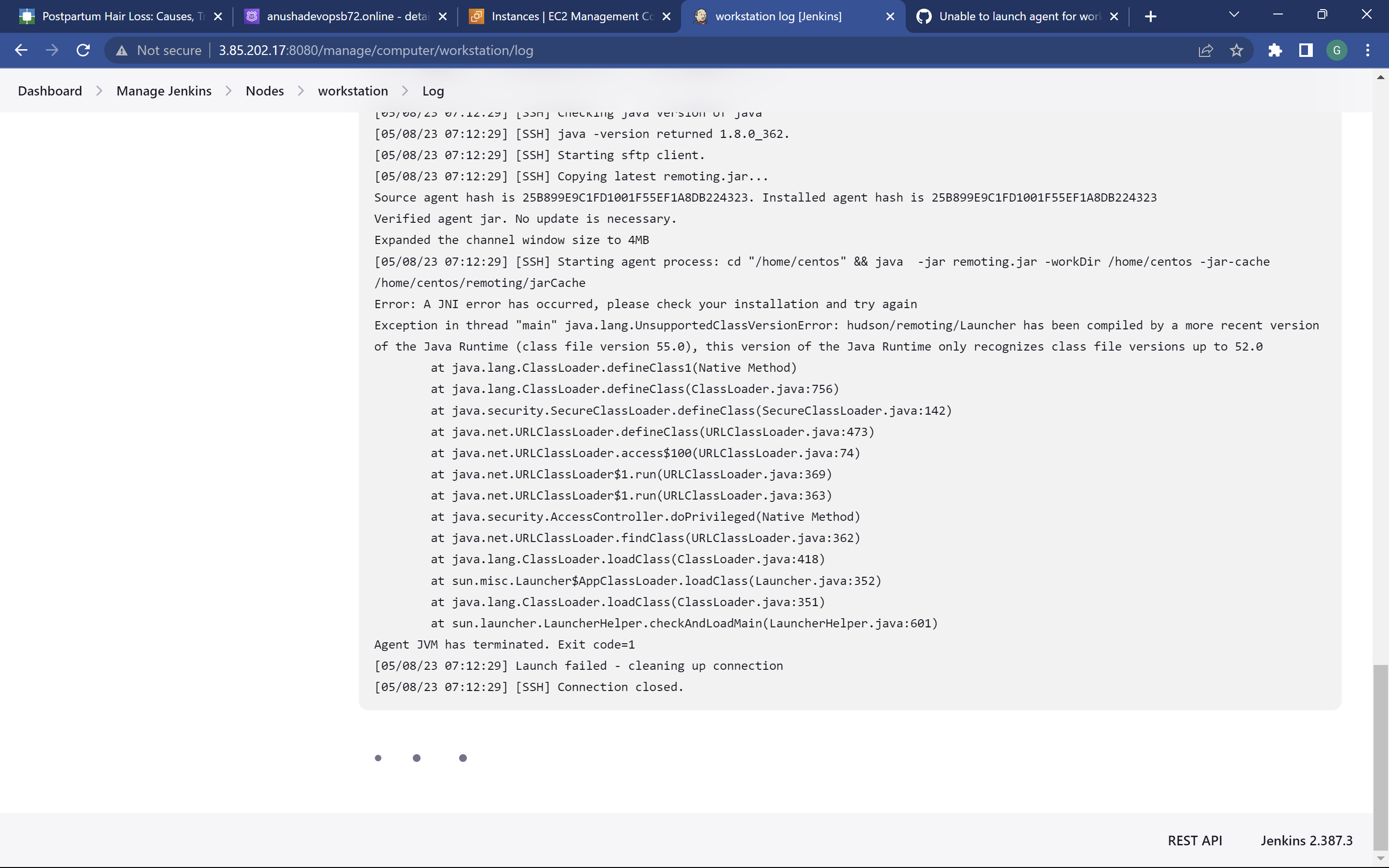Expand options under the Manage Jenkins breadcrumb
The image size is (1389, 868).
(x=229, y=91)
